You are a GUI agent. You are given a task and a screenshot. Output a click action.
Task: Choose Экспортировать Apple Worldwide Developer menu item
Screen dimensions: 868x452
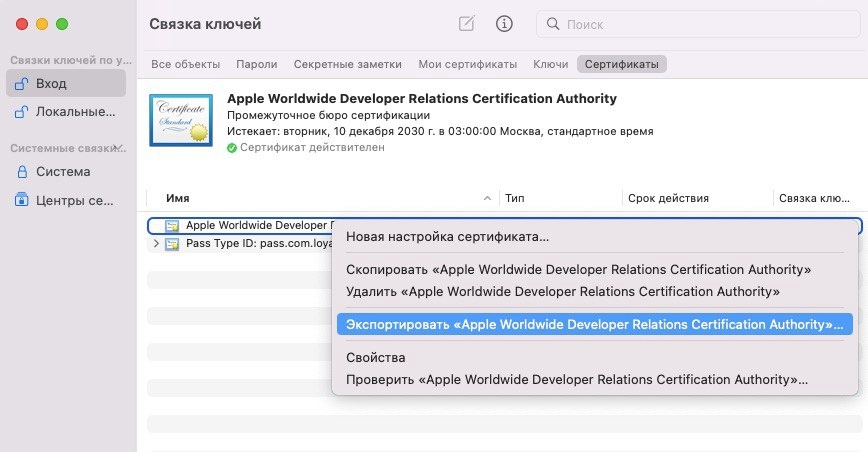pos(595,324)
